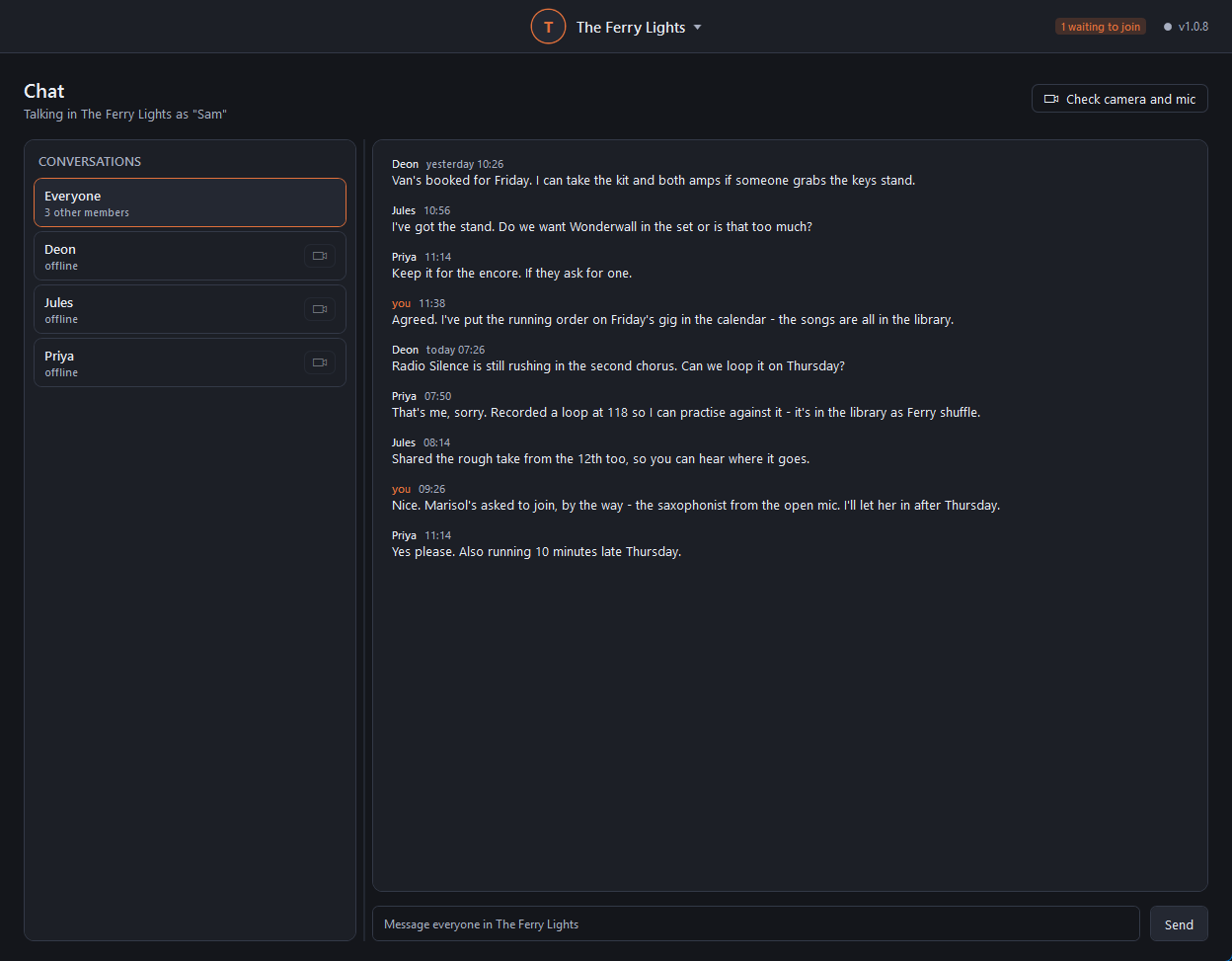This screenshot has width=1232, height=961.
Task: Open the 1 waiting to join badge
Action: (1100, 27)
